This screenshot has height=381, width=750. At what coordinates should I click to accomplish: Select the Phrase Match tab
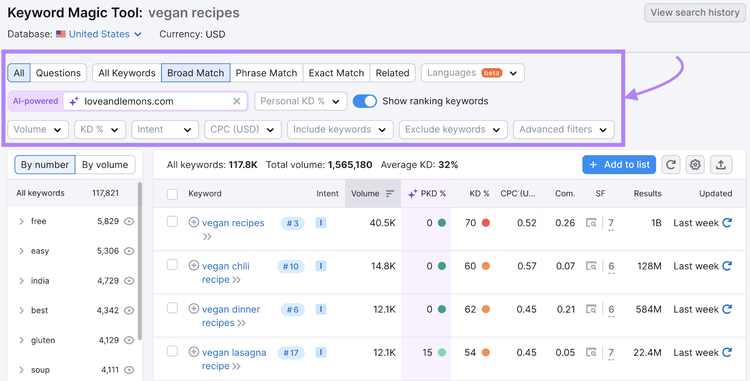pyautogui.click(x=266, y=73)
